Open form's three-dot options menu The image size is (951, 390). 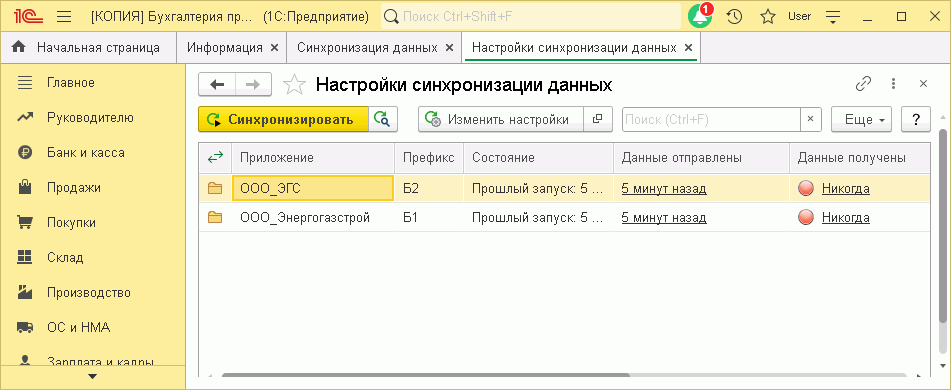tap(893, 84)
